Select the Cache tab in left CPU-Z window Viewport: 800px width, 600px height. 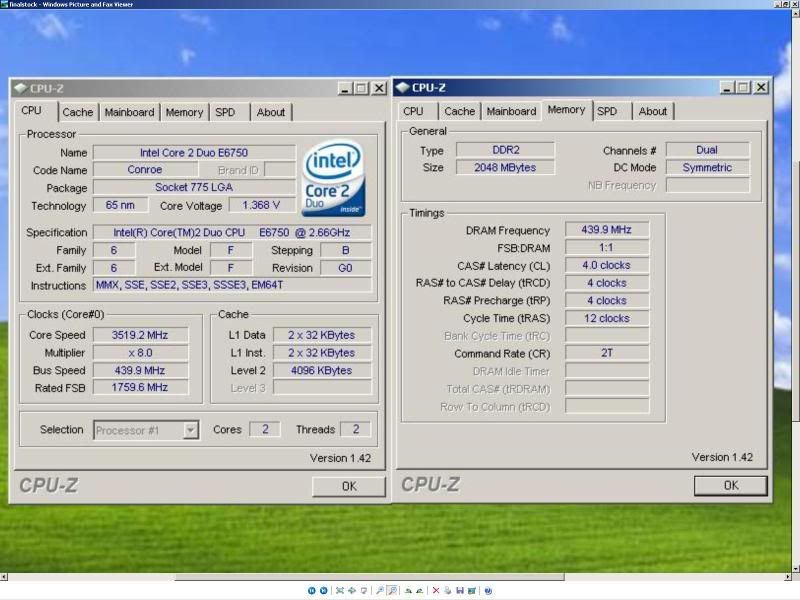(x=77, y=112)
